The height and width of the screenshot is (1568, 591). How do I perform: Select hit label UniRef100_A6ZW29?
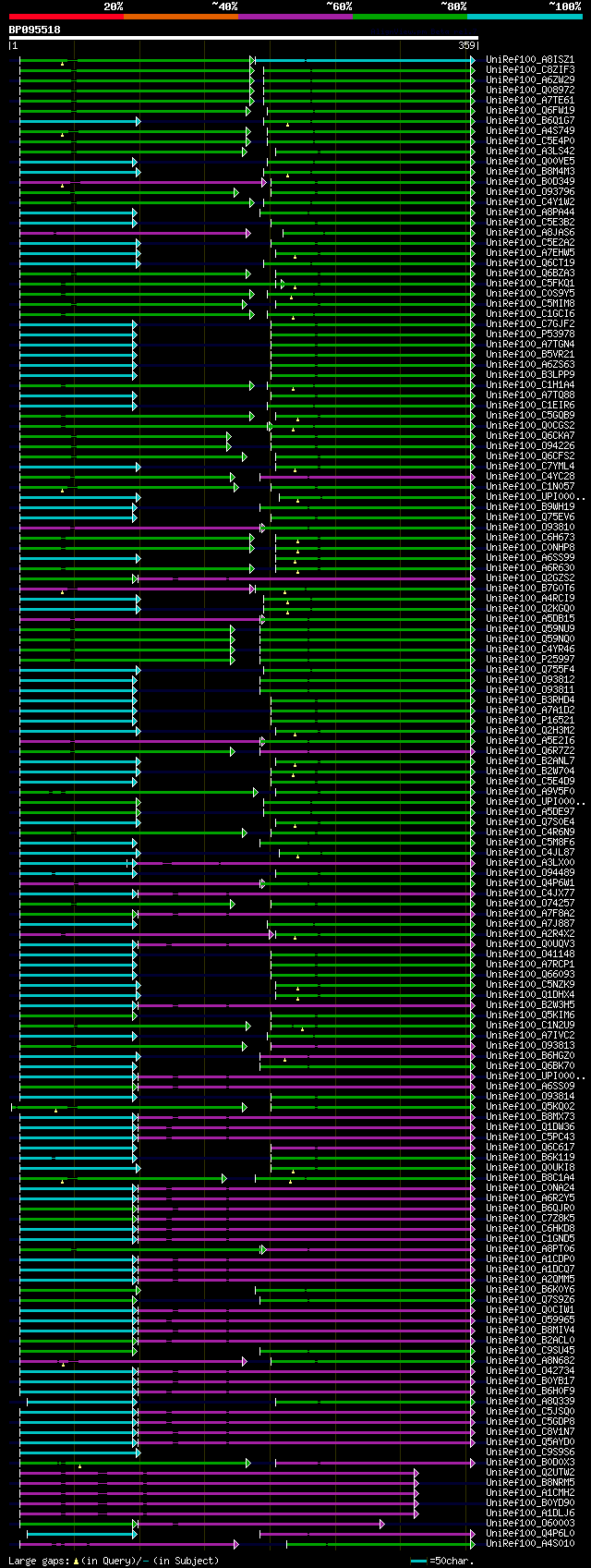point(530,79)
